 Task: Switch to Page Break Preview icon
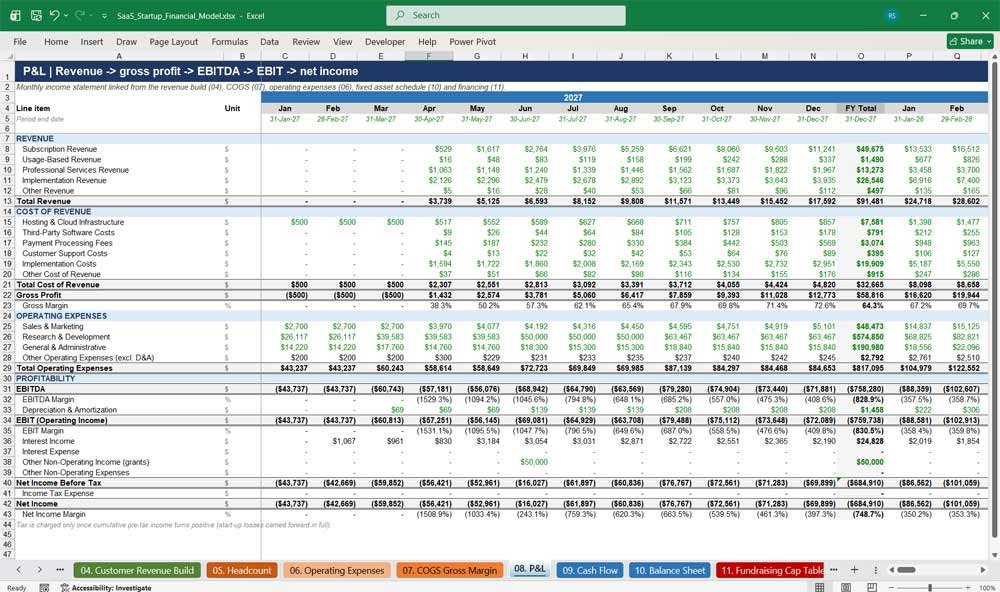[x=871, y=587]
